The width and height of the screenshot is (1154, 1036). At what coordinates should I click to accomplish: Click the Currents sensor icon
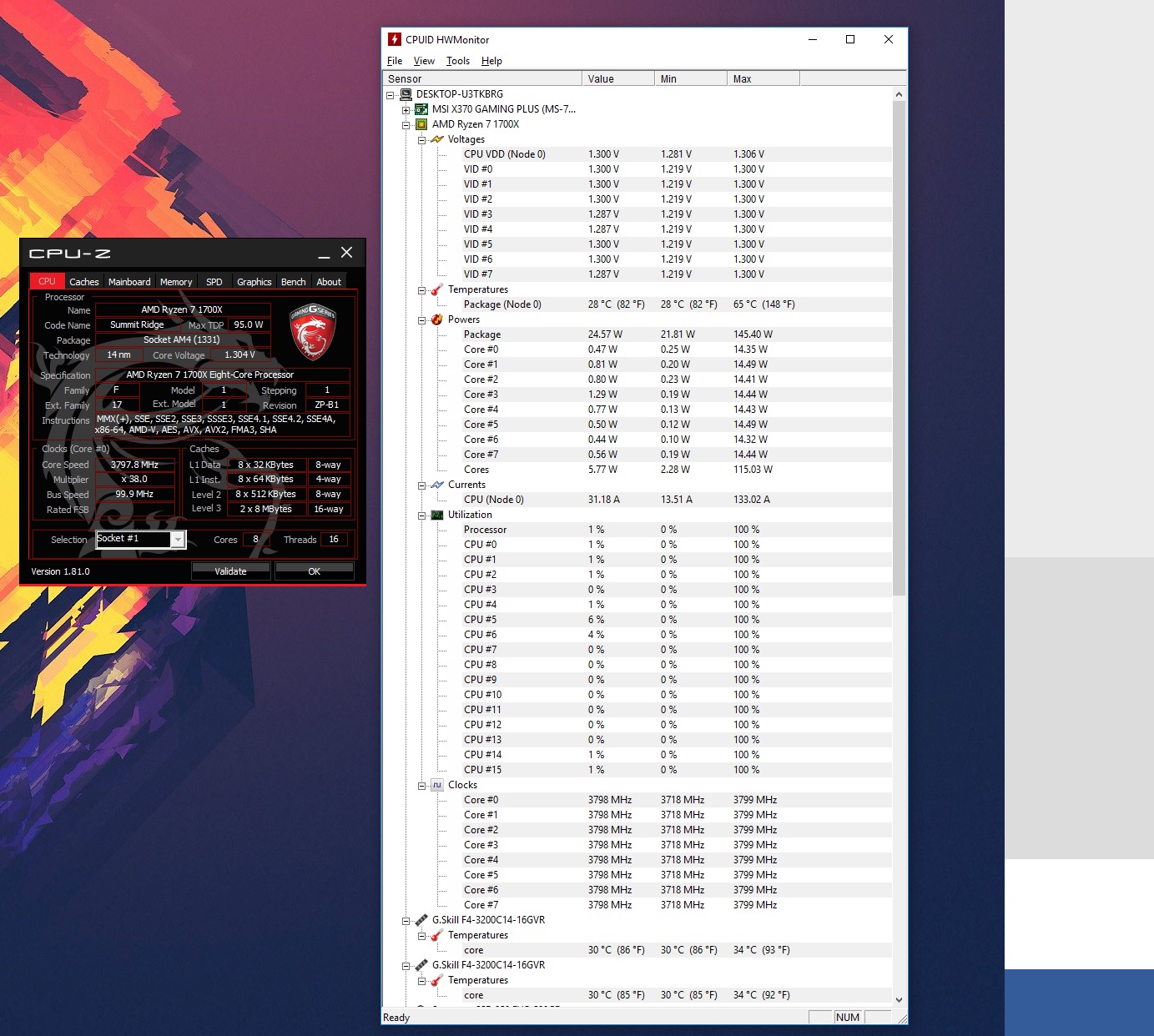click(437, 485)
